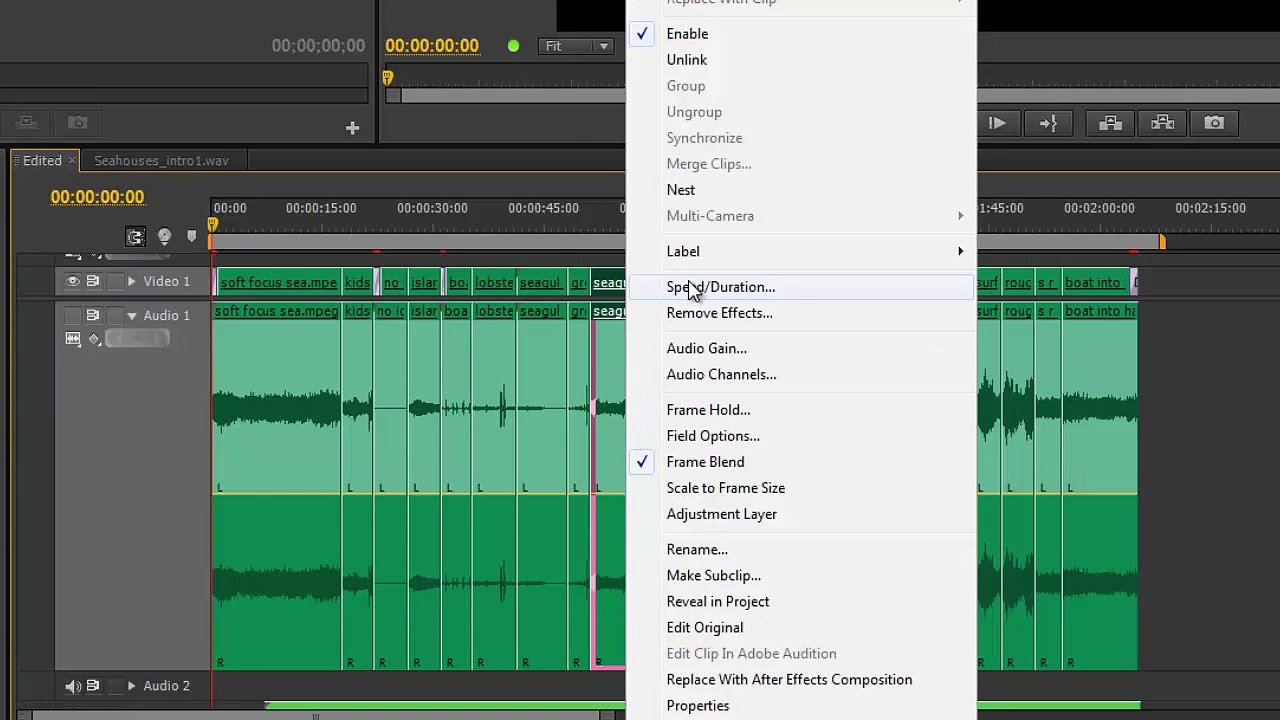Click the Set Encore Chapter Marker icon
This screenshot has width=1280, height=720.
164,237
